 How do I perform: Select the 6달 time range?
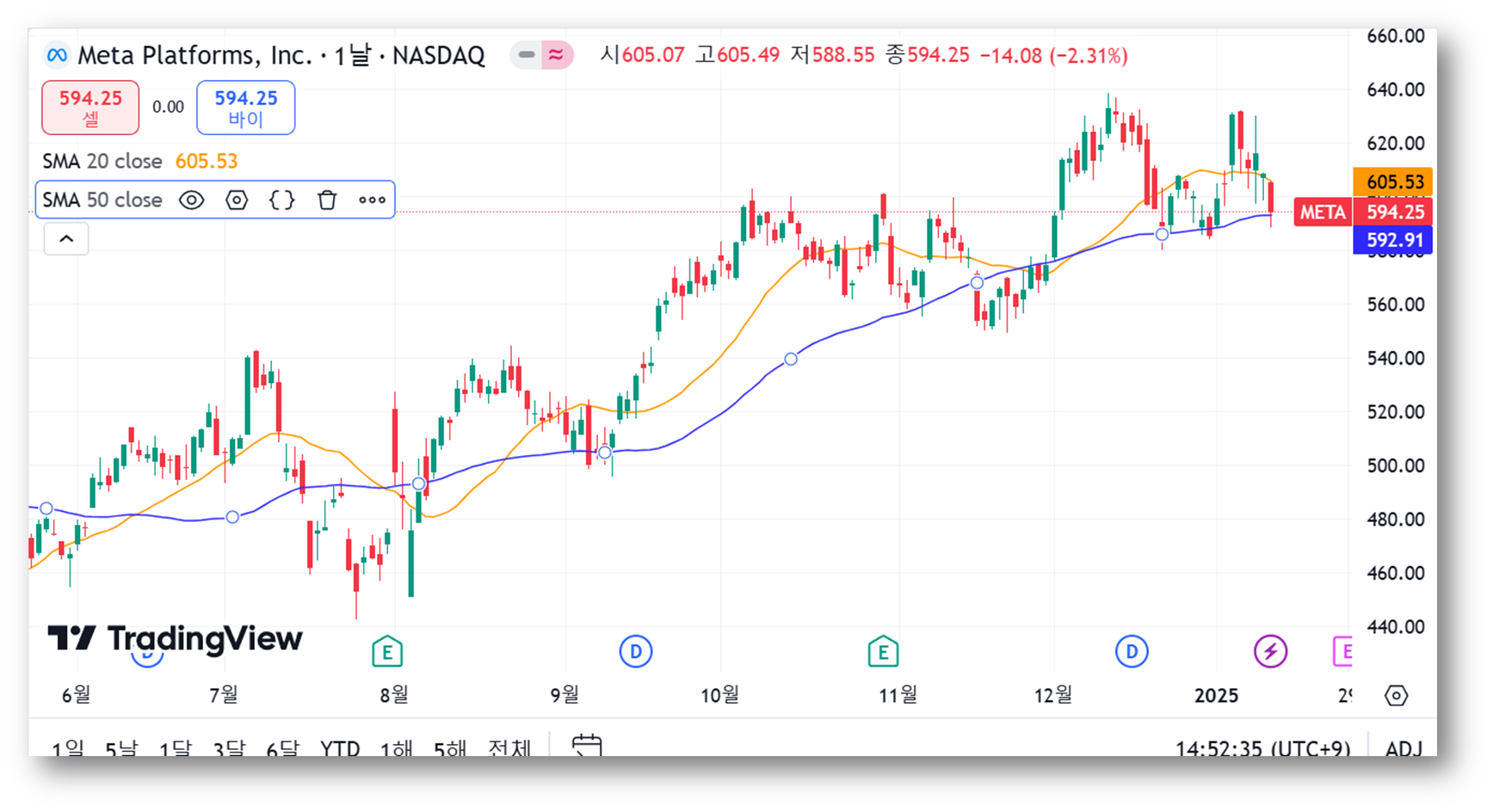point(282,748)
